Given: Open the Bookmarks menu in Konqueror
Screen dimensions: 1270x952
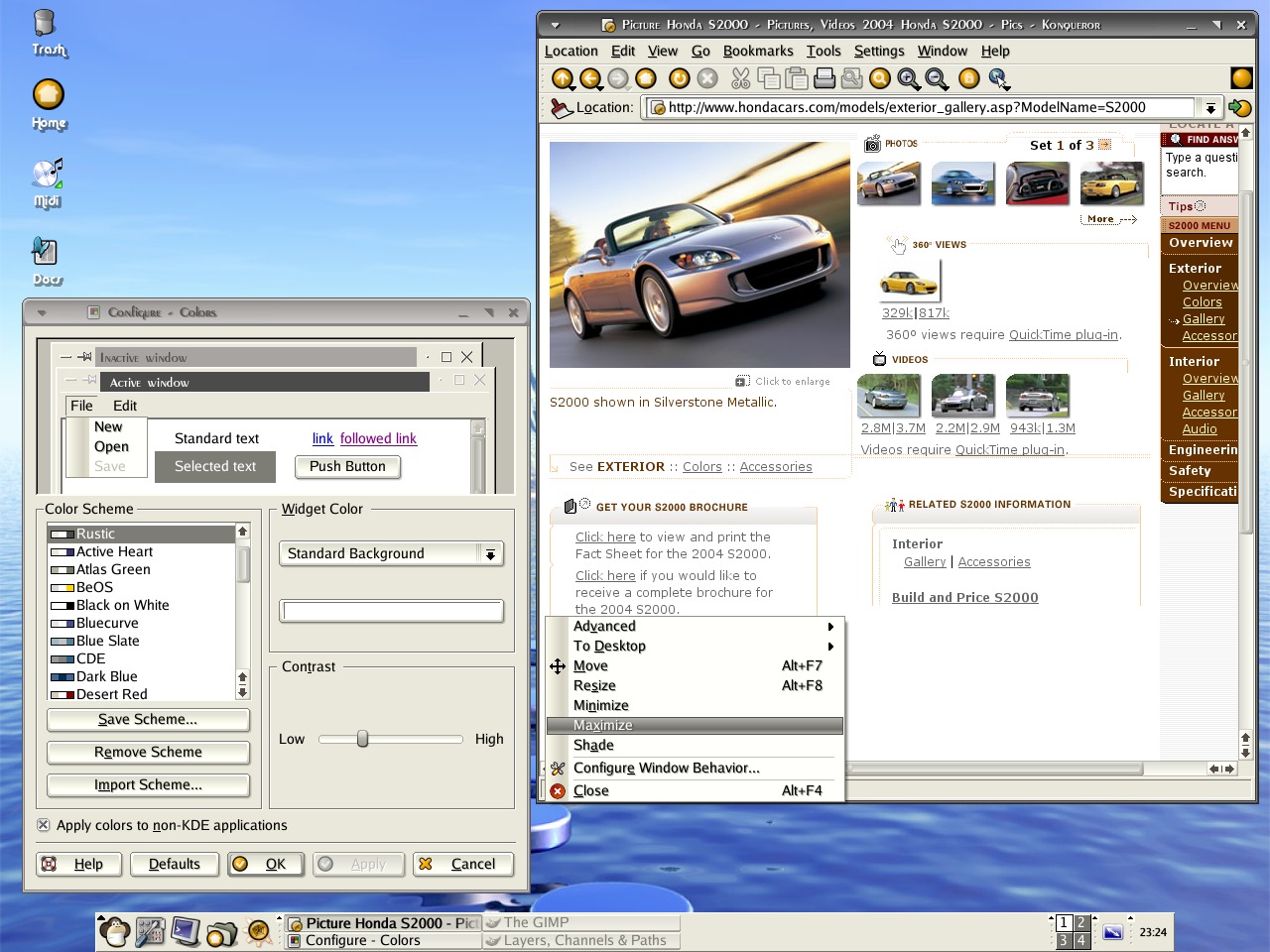Looking at the screenshot, I should (x=758, y=51).
